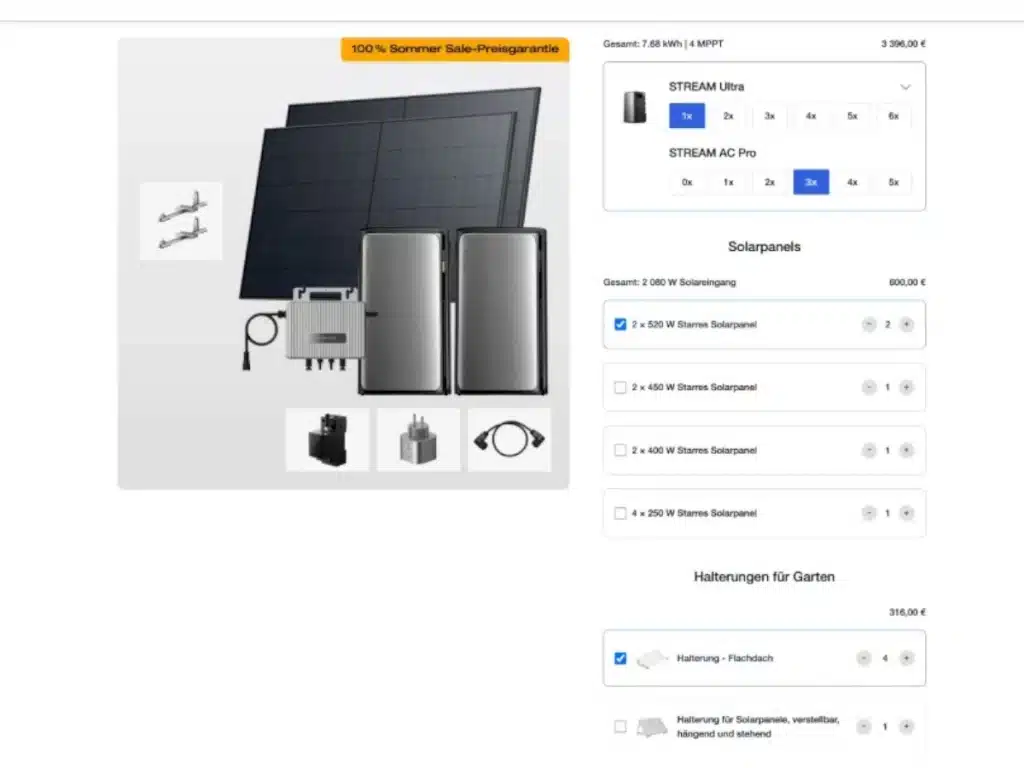
Task: Open the mounting bracket thumbnail image
Action: (x=179, y=221)
